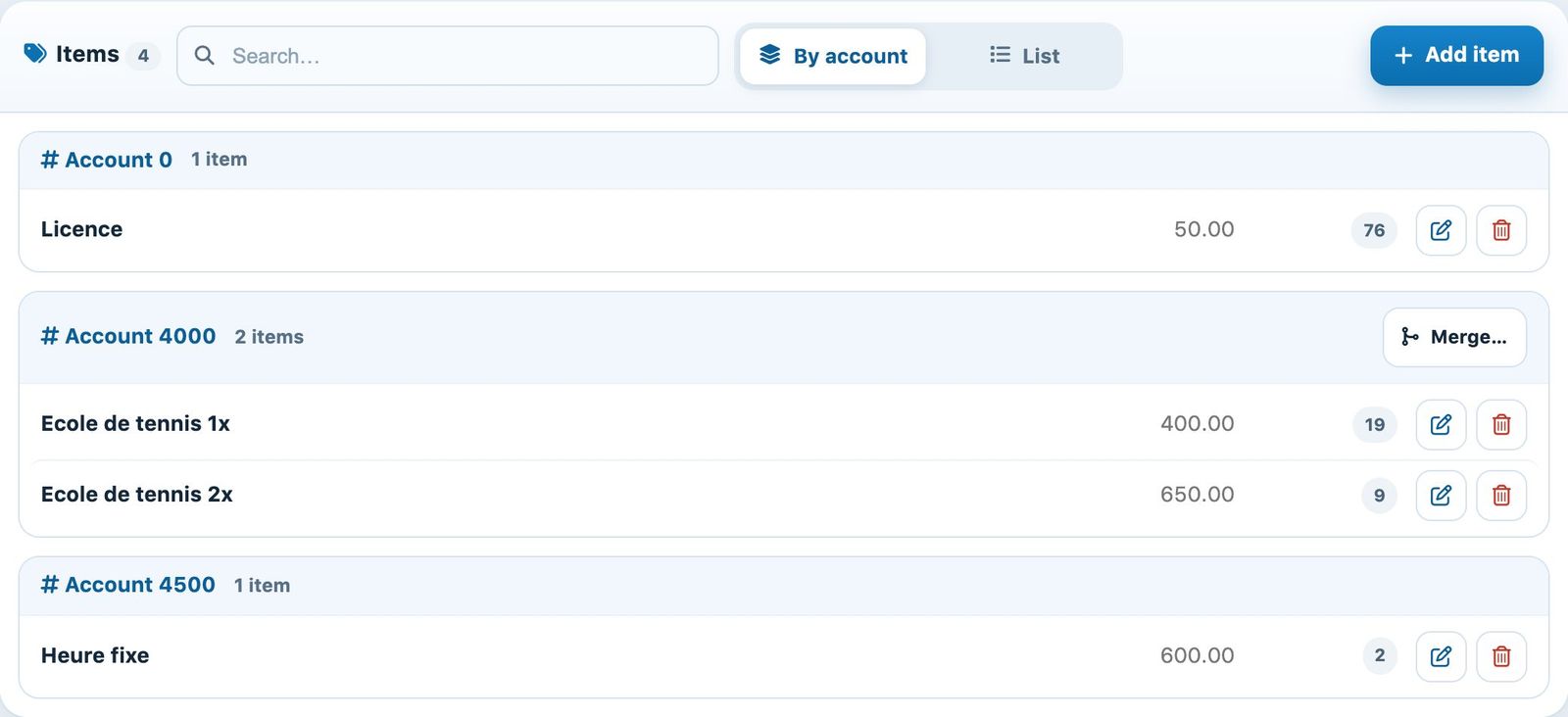Click the 9 count badge
This screenshot has height=717, width=1568.
click(x=1379, y=495)
